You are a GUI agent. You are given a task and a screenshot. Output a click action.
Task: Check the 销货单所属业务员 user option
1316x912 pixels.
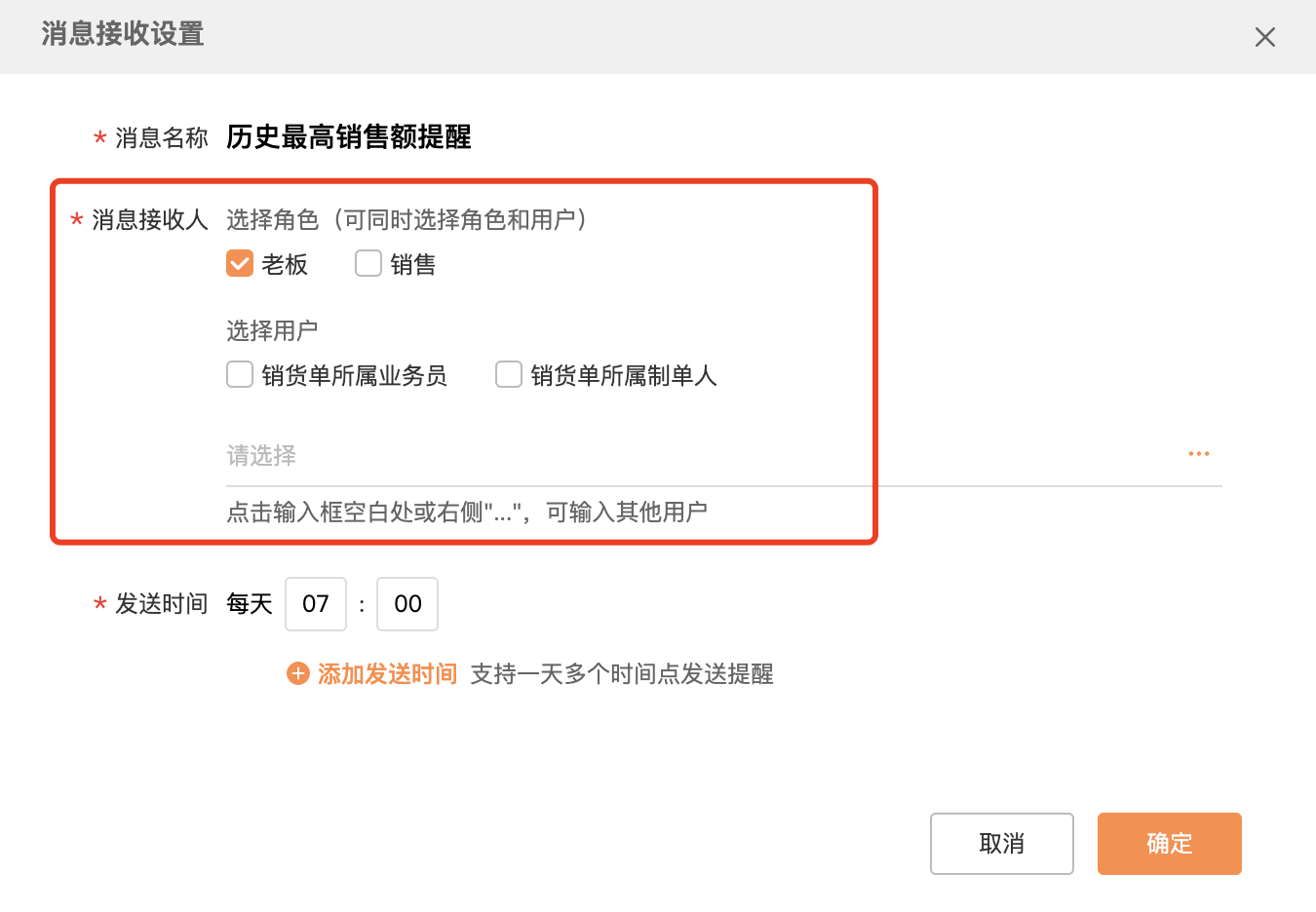pyautogui.click(x=240, y=374)
